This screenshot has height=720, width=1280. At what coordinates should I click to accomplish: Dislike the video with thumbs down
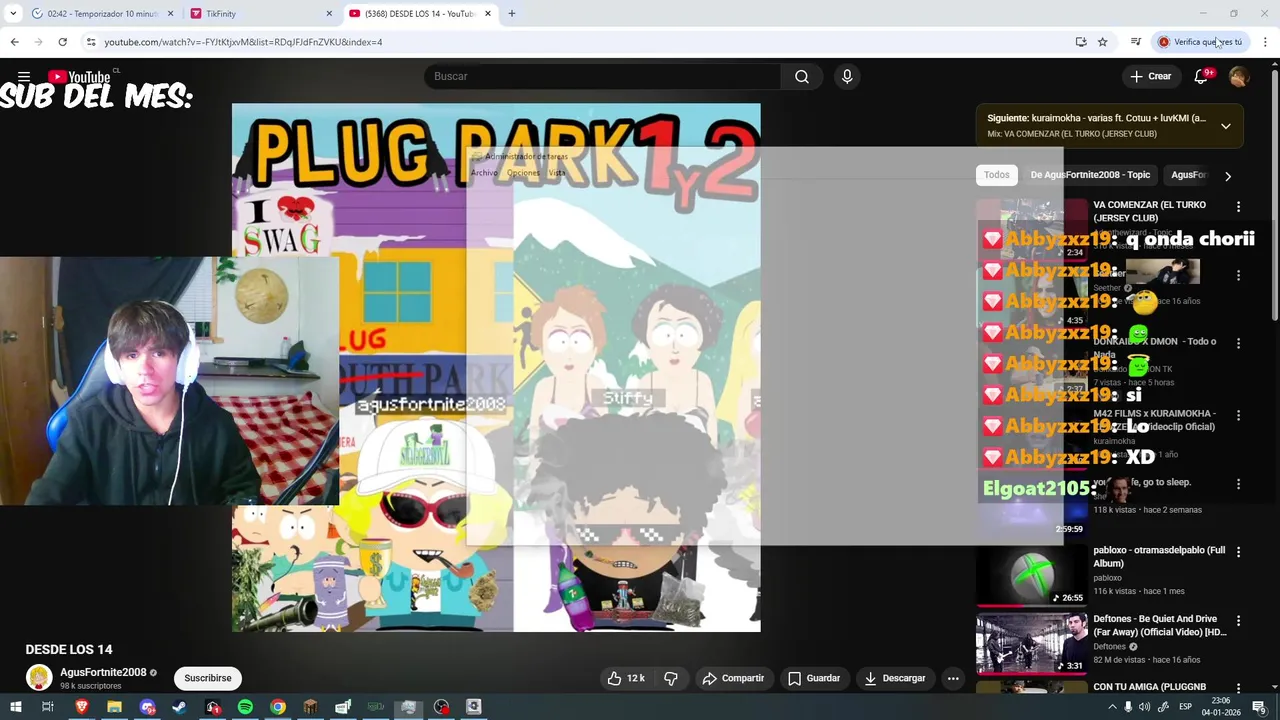[x=671, y=678]
